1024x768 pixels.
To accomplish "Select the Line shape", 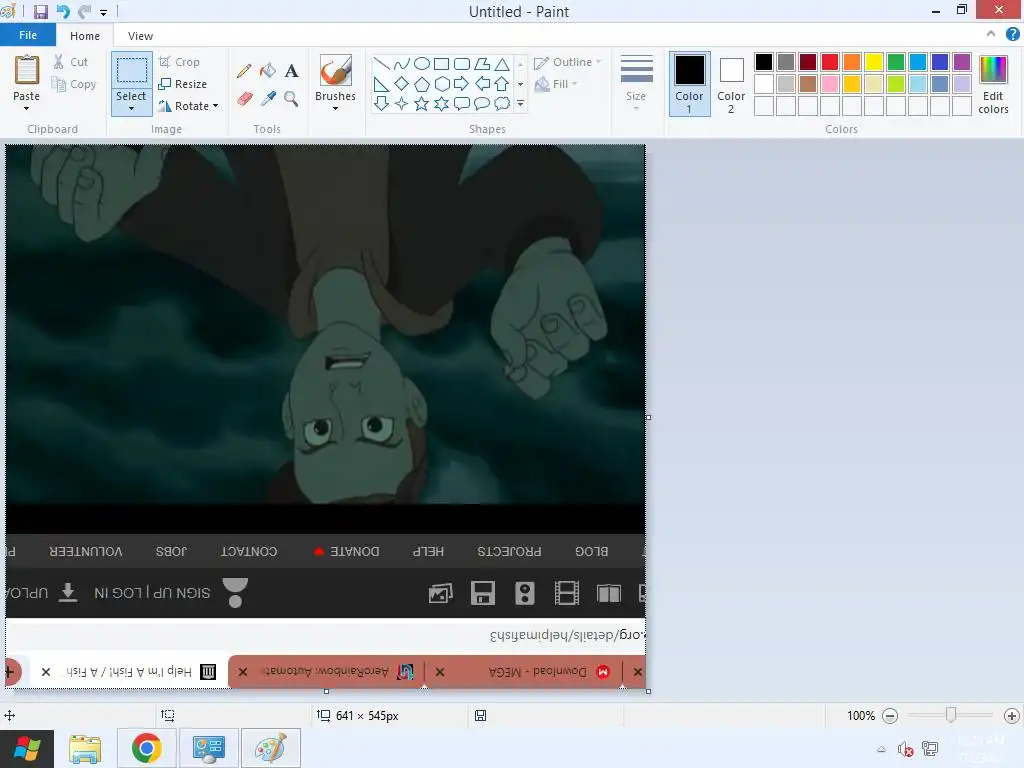I will (381, 64).
